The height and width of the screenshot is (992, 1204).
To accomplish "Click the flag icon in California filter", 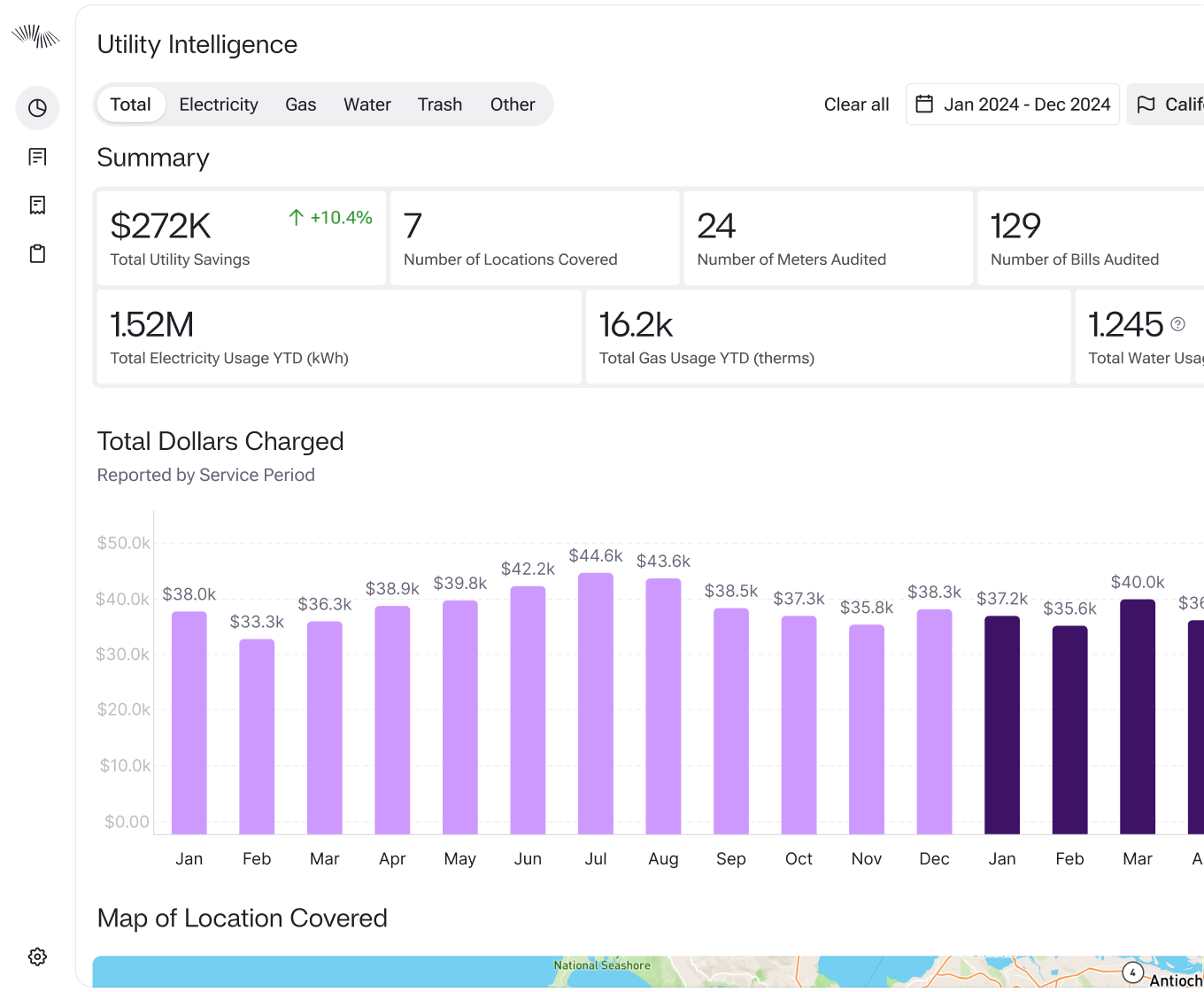I will pos(1146,105).
